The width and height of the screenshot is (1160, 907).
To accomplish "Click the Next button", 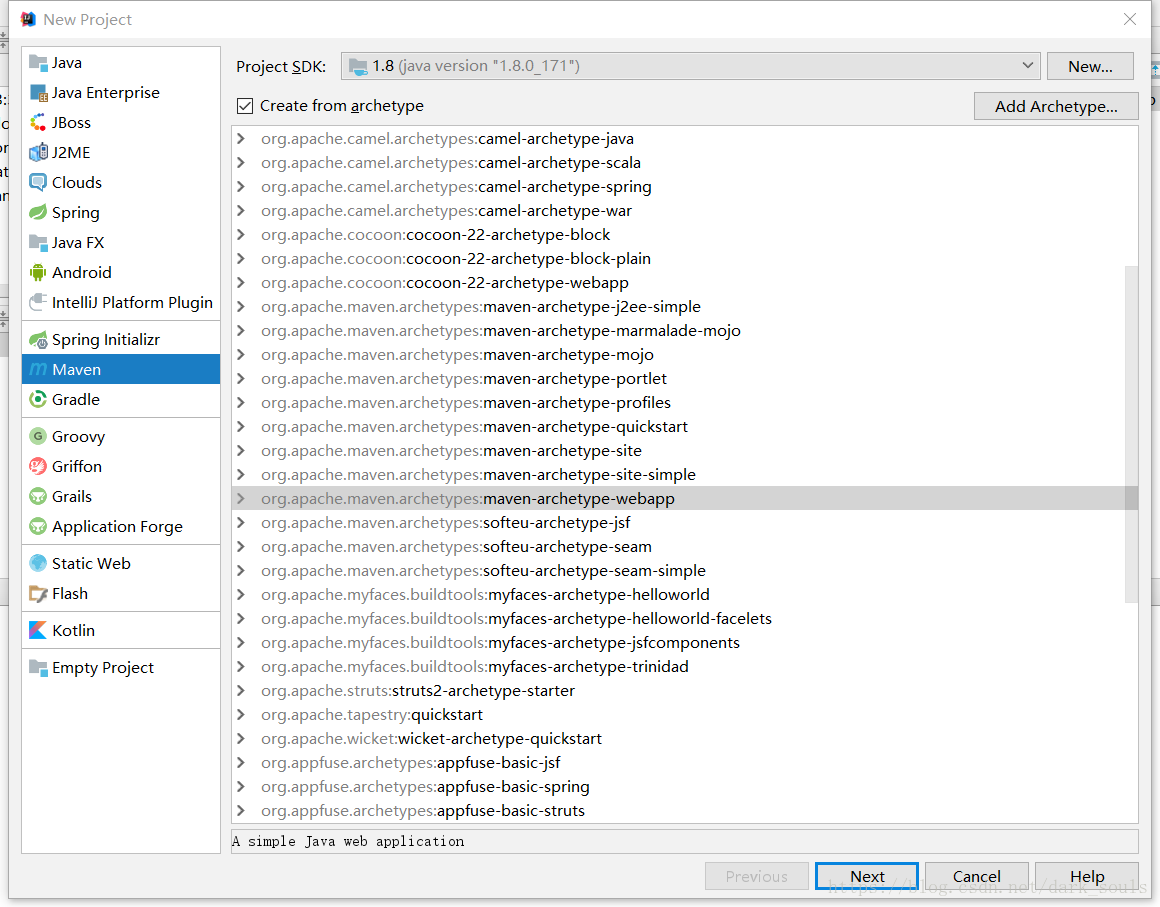I will tap(867, 876).
